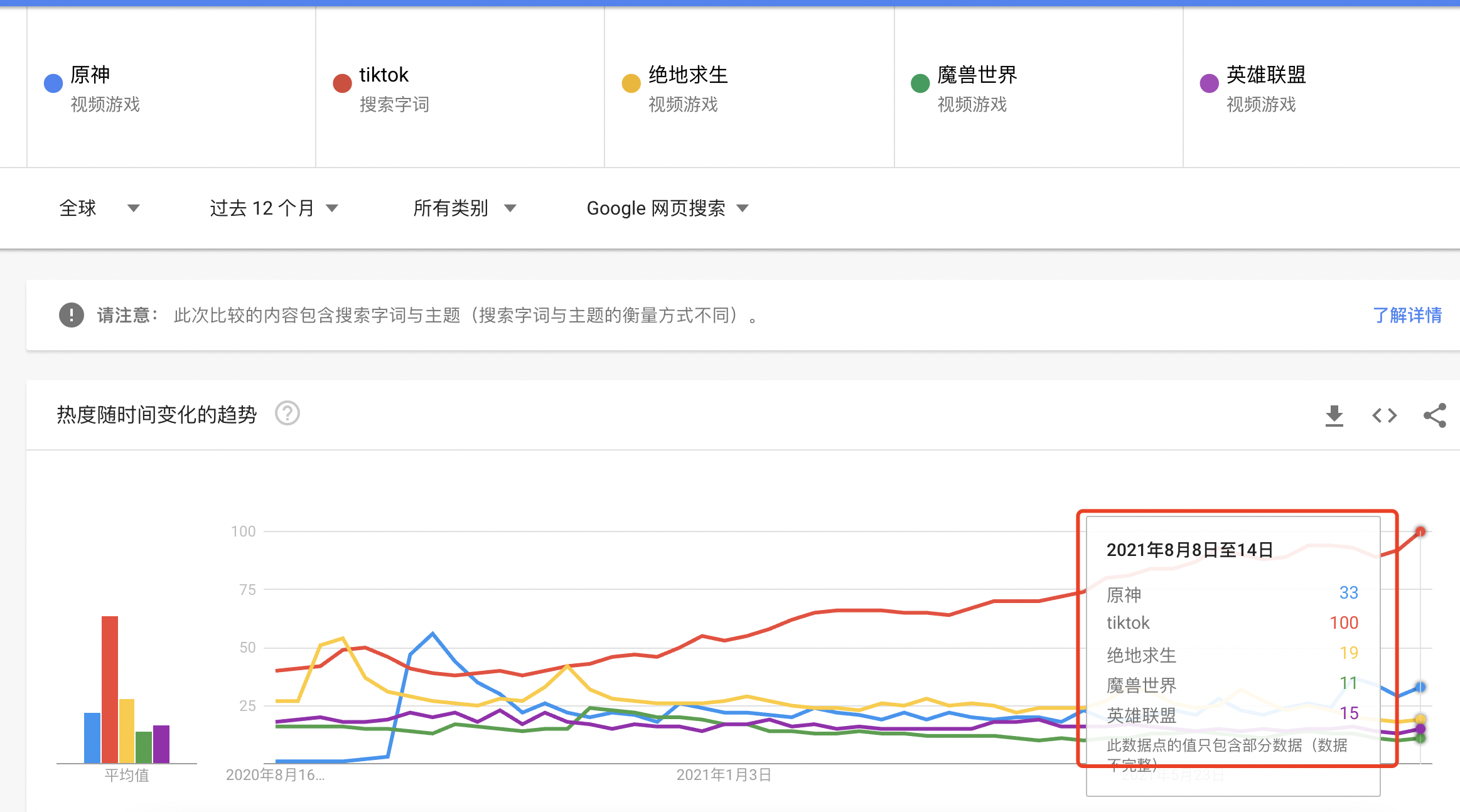The width and height of the screenshot is (1460, 812).
Task: Click the blue 原神 endpoint marker
Action: [x=1420, y=687]
